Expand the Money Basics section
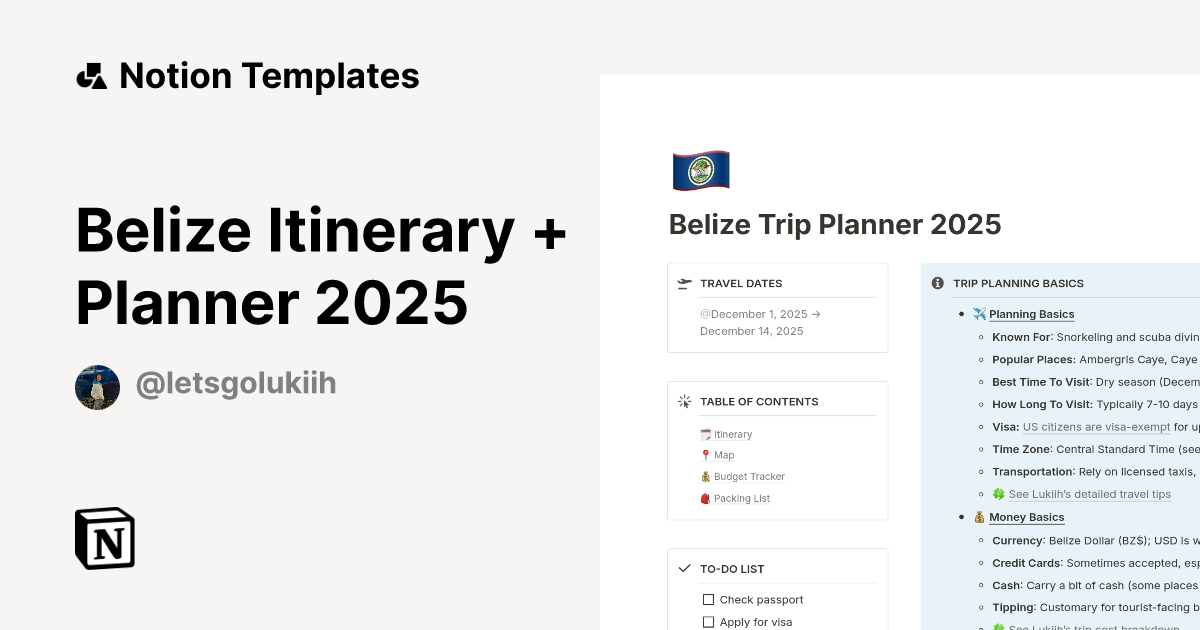This screenshot has width=1200, height=630. (x=1026, y=517)
